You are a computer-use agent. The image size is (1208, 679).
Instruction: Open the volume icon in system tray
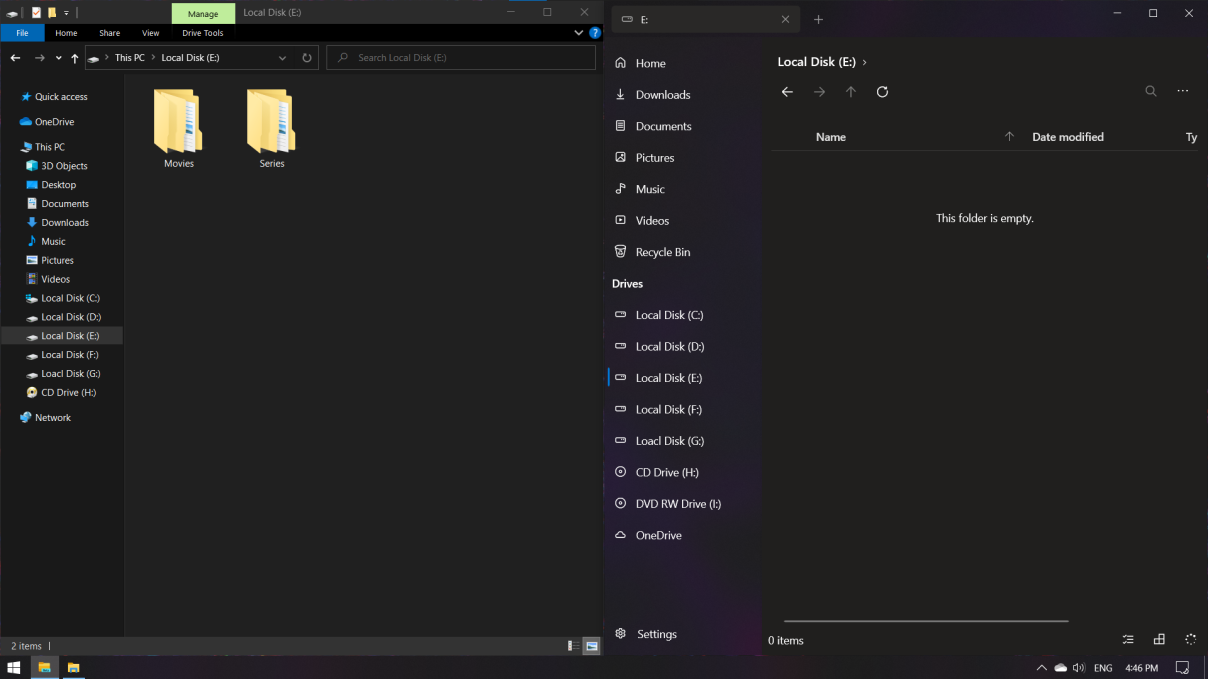1080,667
